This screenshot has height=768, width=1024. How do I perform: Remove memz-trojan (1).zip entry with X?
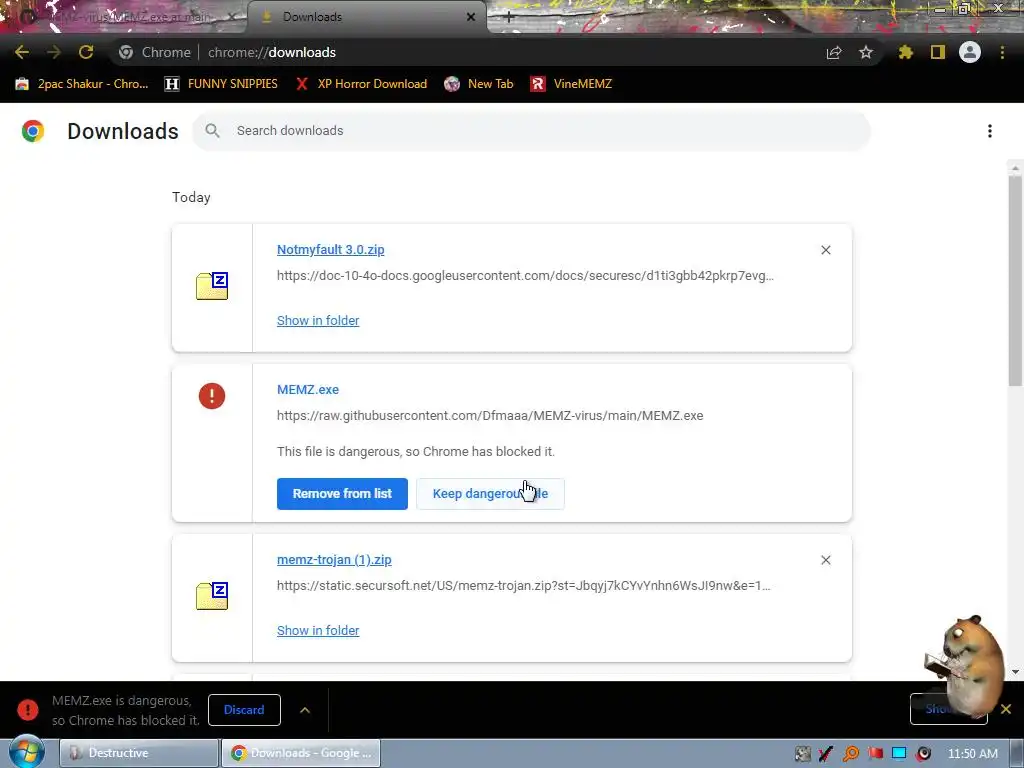coord(825,560)
